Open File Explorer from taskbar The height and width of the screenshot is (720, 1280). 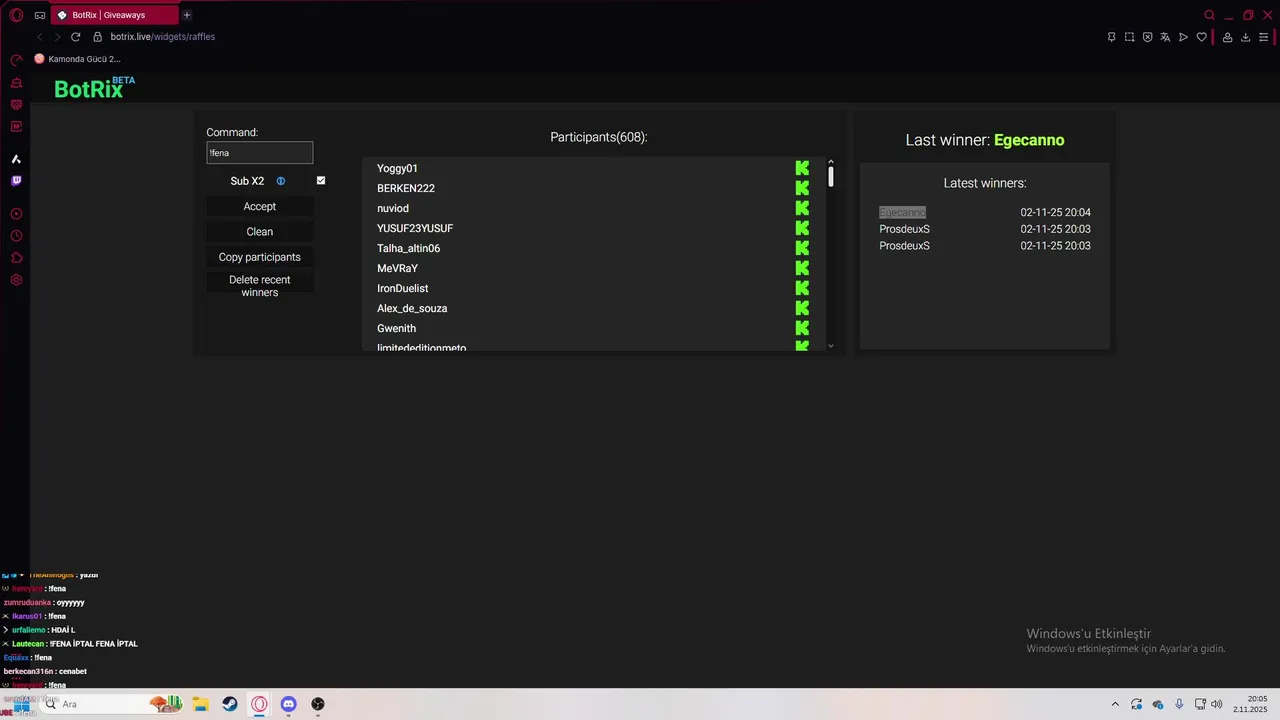tap(200, 704)
